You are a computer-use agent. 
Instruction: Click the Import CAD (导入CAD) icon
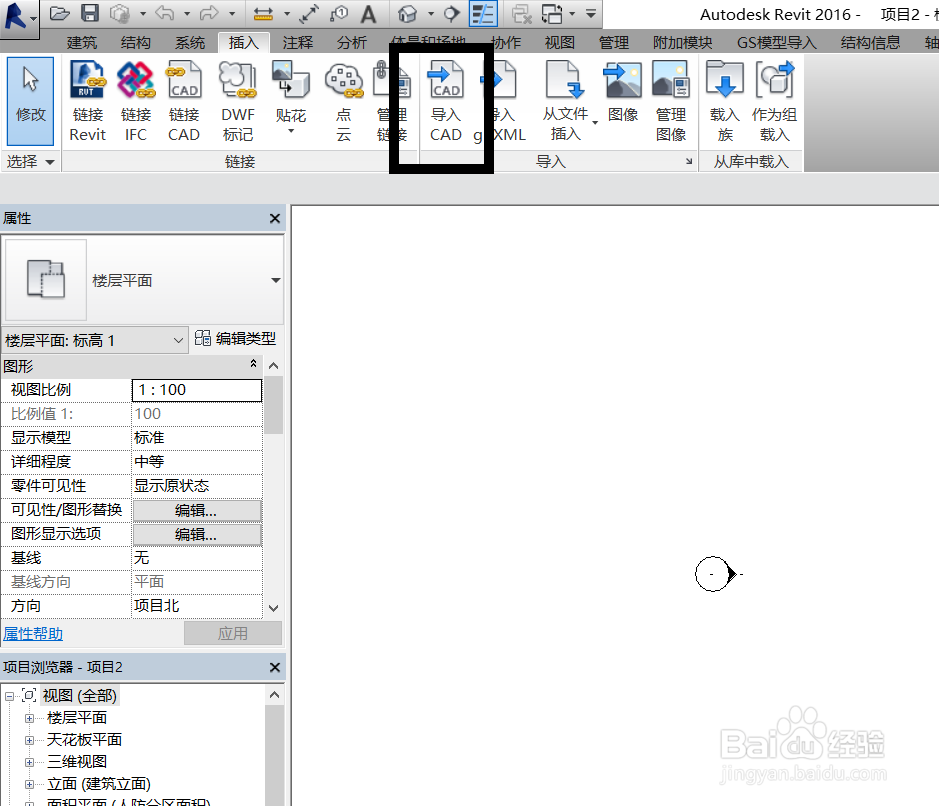click(446, 102)
